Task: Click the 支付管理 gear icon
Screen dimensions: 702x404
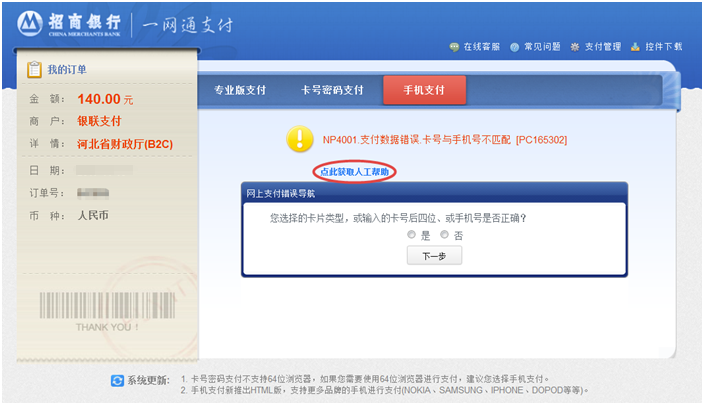Action: click(x=575, y=47)
